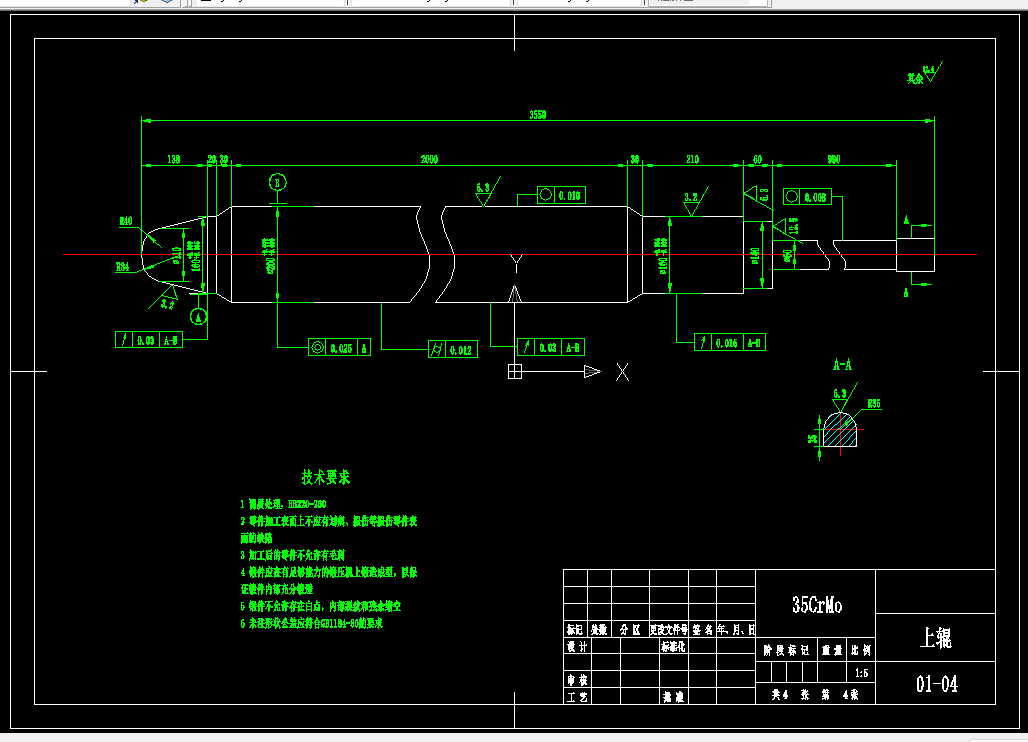Pick the ø110 diameter dimension
1028x742 pixels.
click(x=176, y=256)
